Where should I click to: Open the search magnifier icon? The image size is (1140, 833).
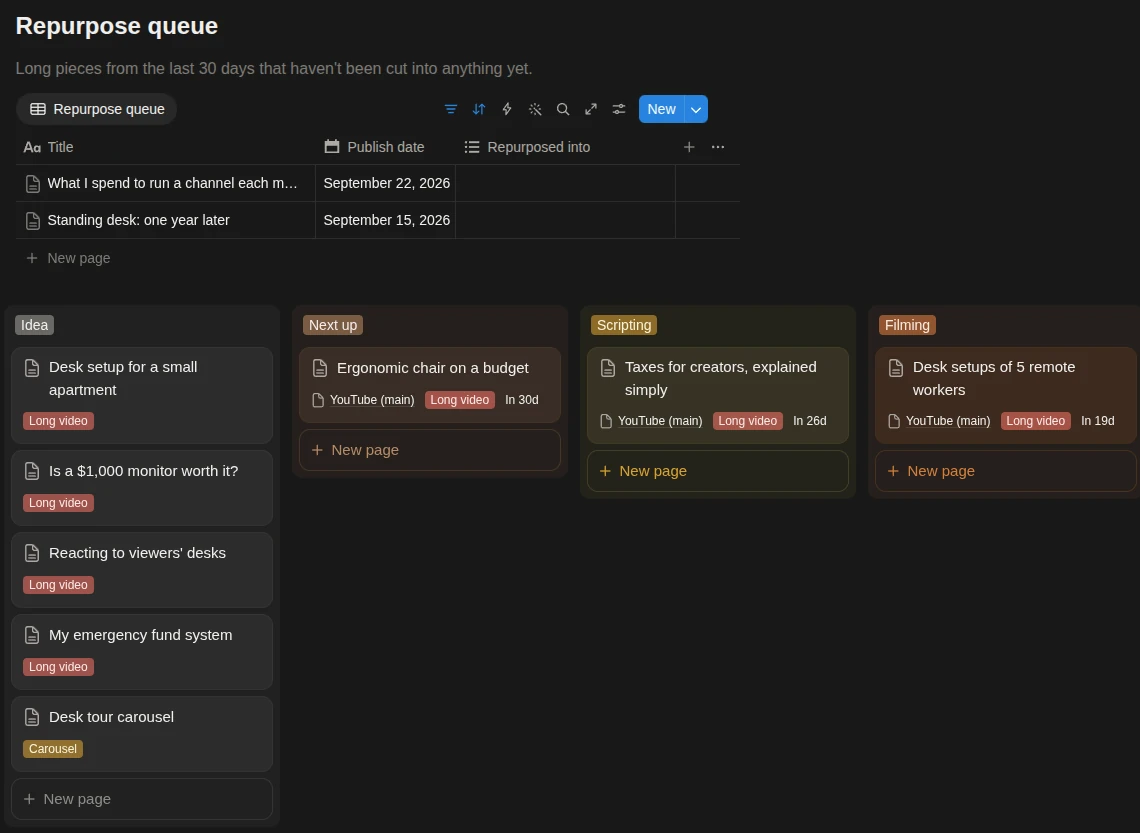coord(563,109)
